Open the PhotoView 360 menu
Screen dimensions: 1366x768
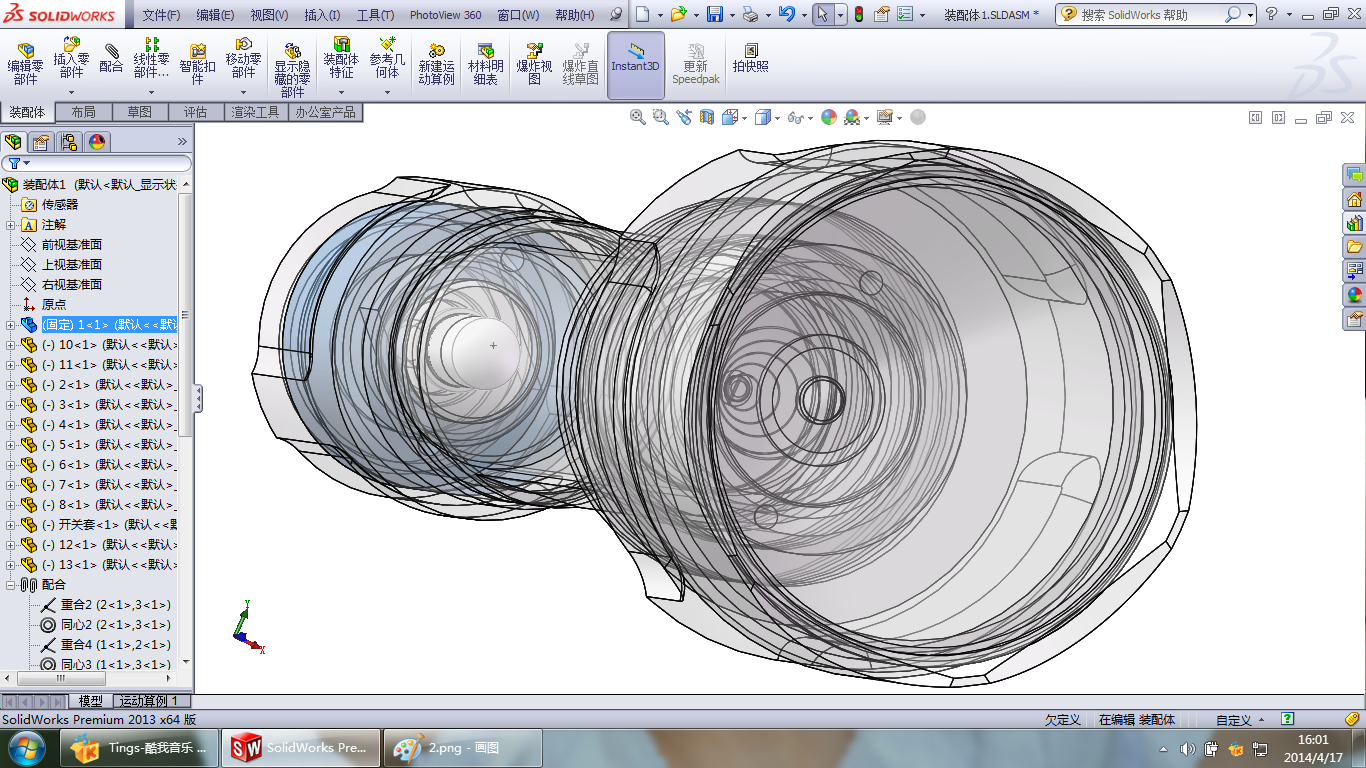pos(445,15)
